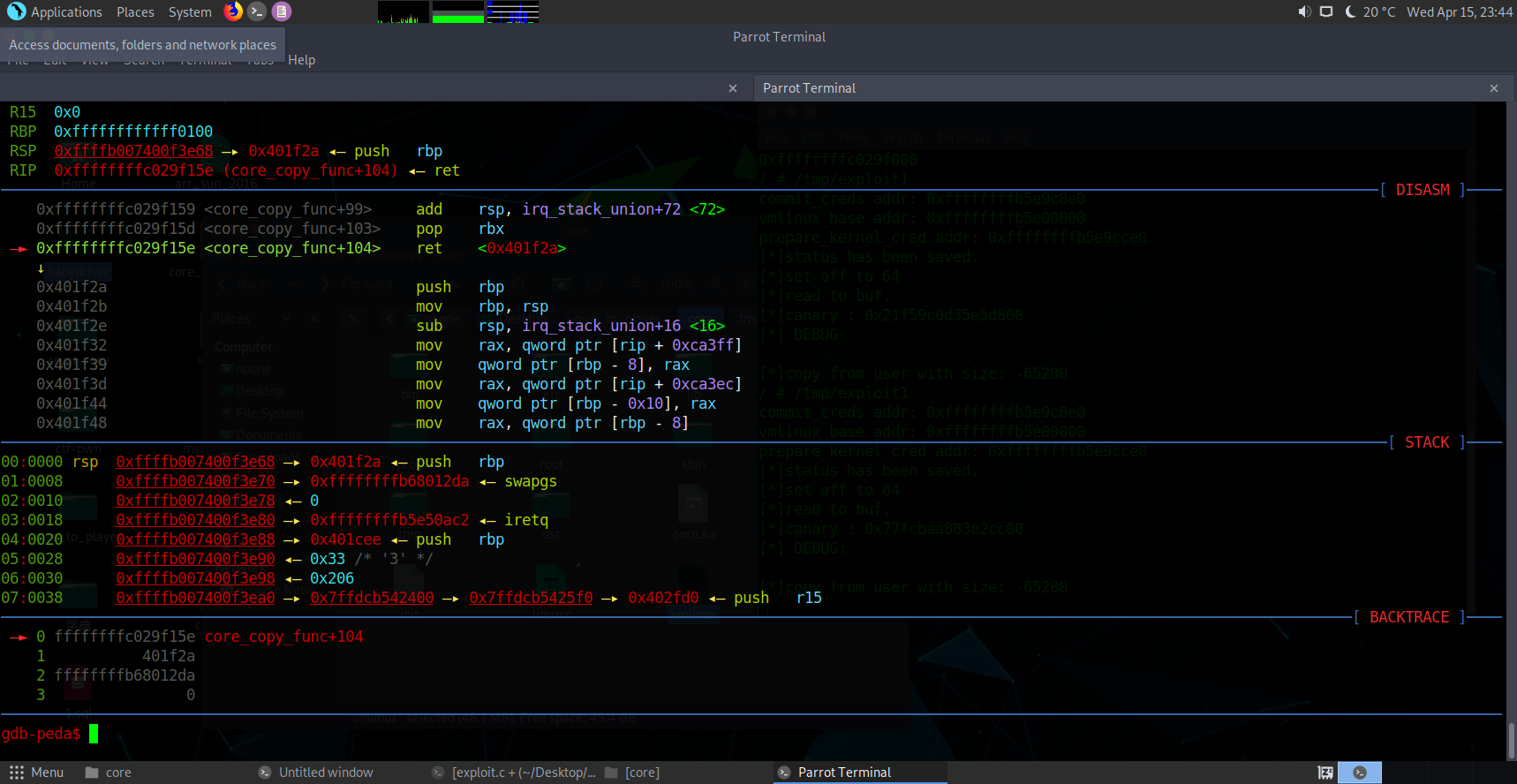The height and width of the screenshot is (784, 1517).
Task: Switch to the Untitled window taskbar item
Action: [x=316, y=773]
